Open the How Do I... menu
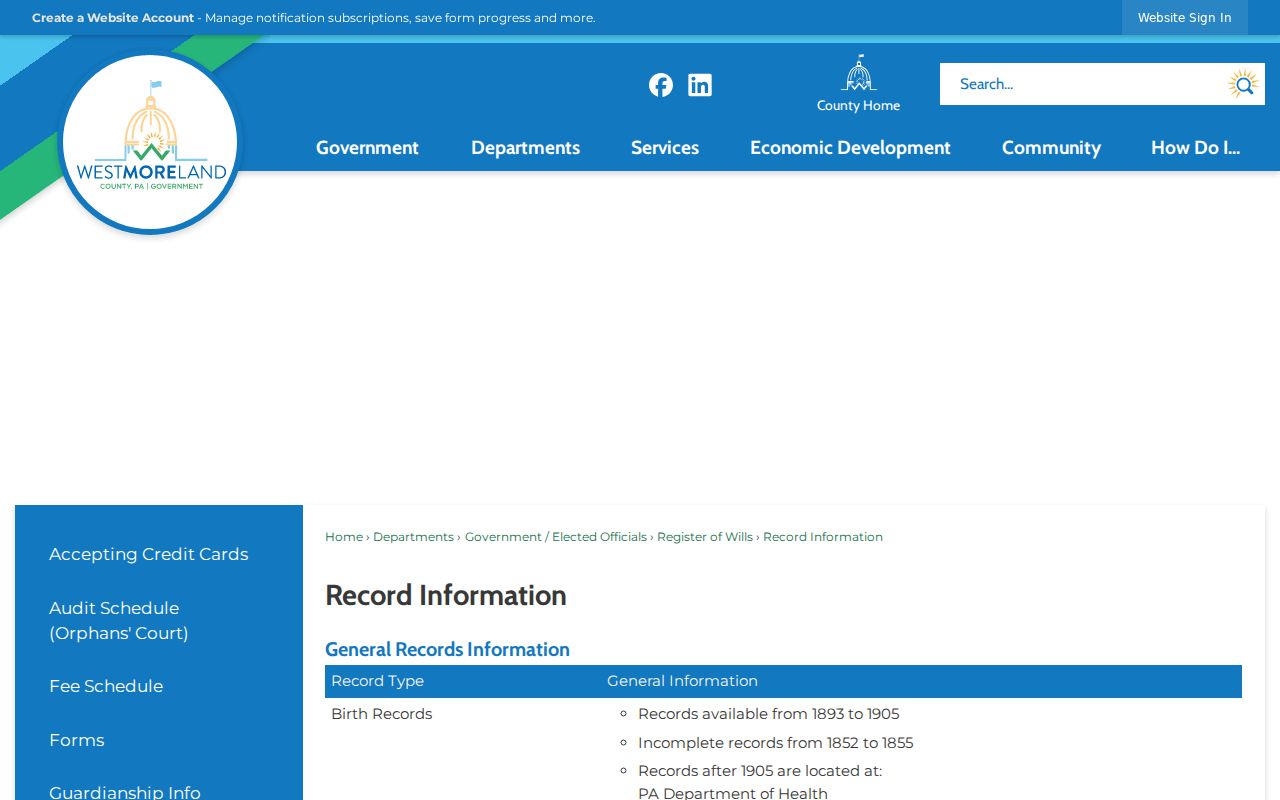The image size is (1280, 800). click(x=1195, y=148)
